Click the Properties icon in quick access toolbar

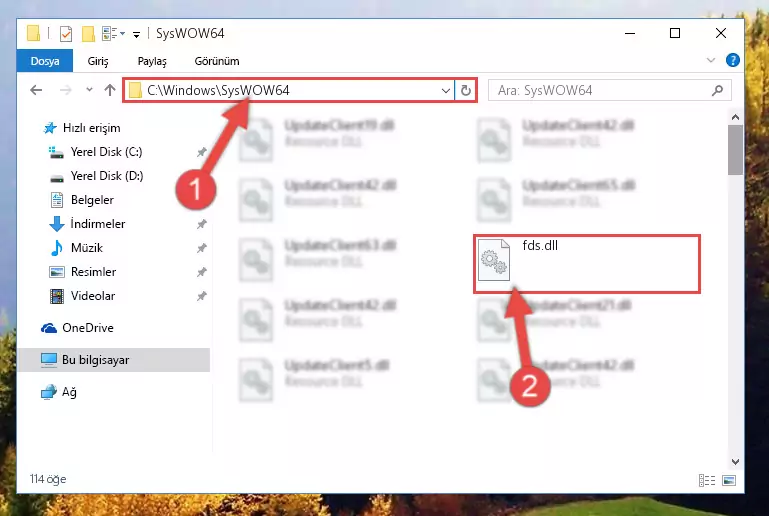pyautogui.click(x=66, y=34)
